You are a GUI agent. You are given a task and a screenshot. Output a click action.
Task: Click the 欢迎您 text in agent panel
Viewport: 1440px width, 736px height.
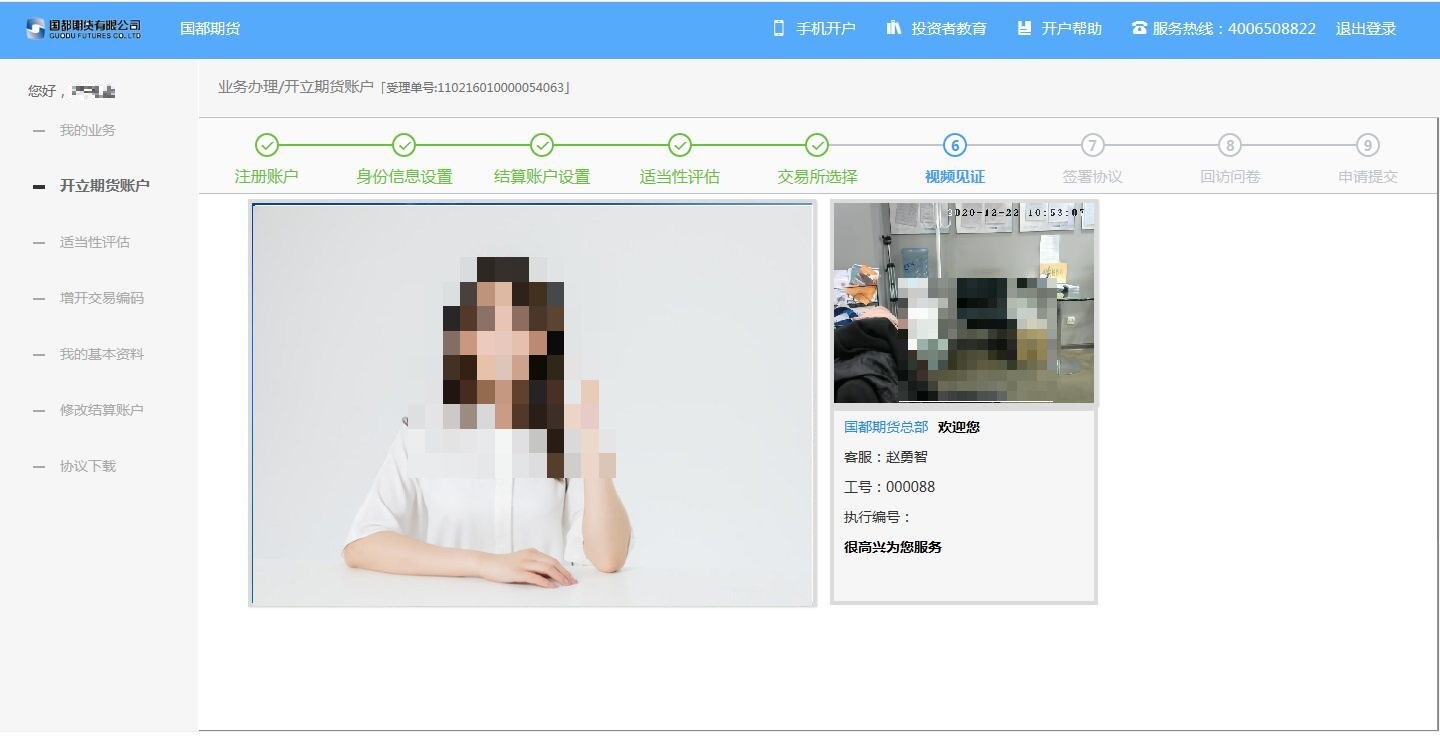coord(959,427)
